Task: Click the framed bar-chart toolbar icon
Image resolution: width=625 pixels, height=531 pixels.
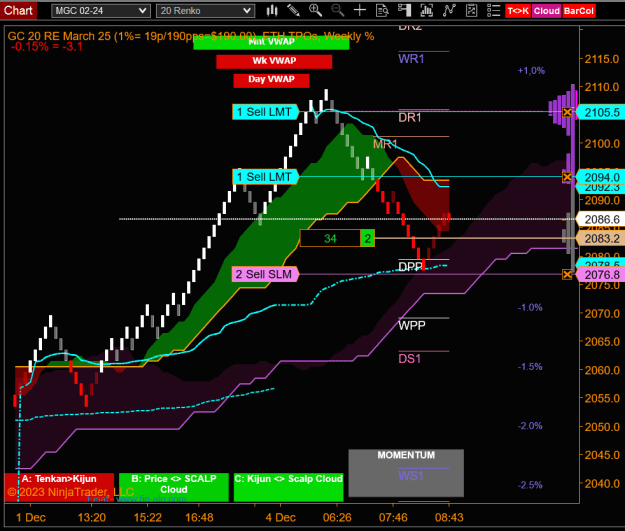Action: pyautogui.click(x=426, y=10)
